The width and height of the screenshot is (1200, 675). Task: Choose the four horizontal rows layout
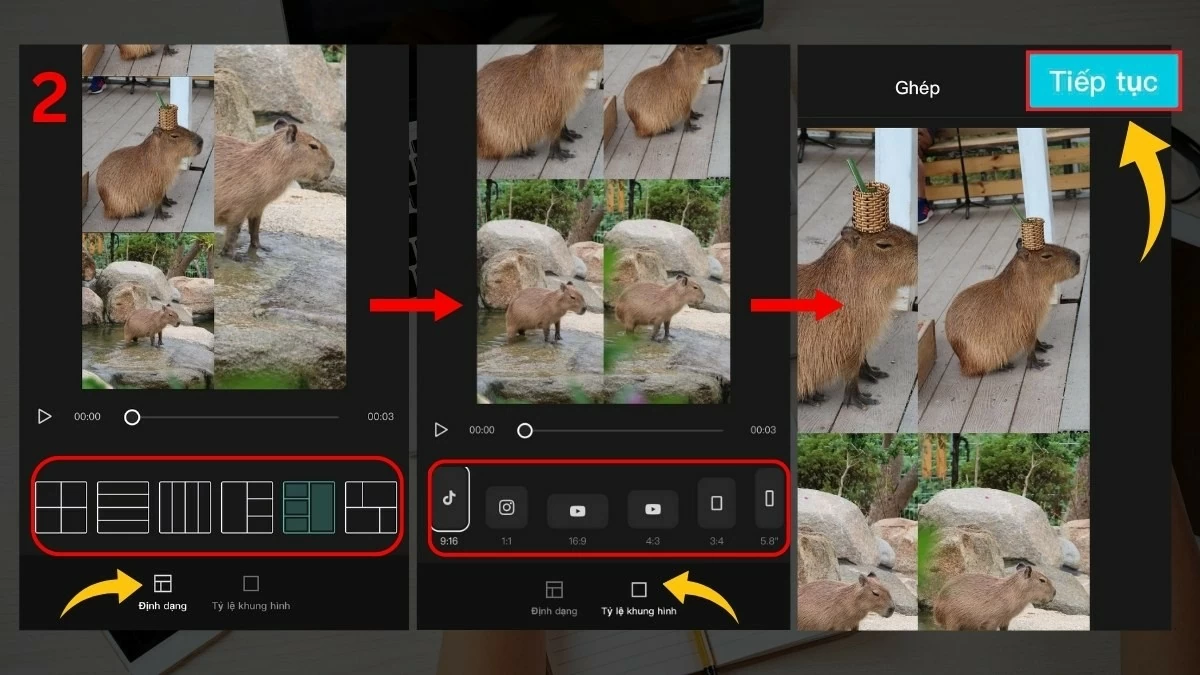coord(123,507)
